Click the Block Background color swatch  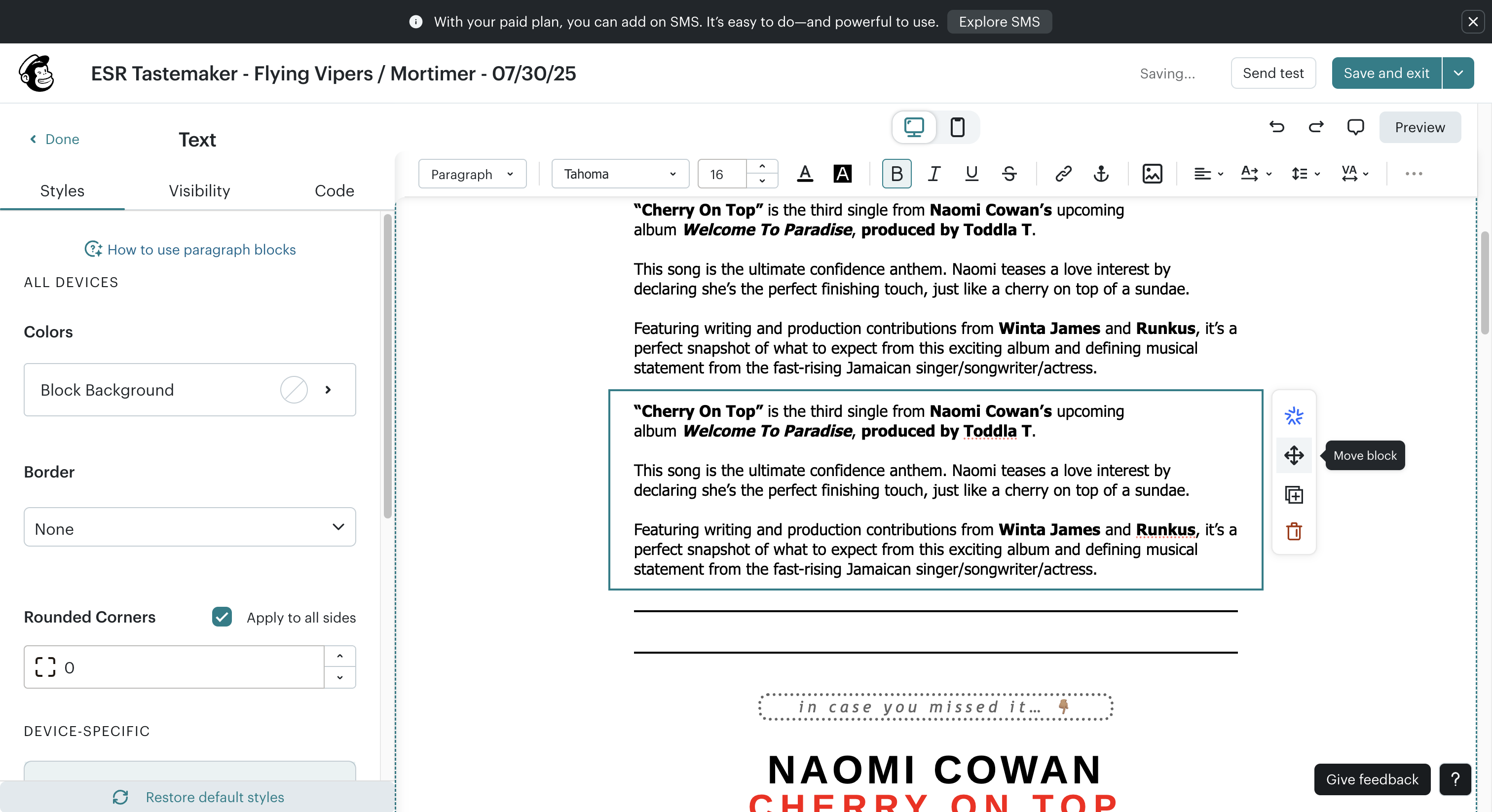pyautogui.click(x=294, y=390)
